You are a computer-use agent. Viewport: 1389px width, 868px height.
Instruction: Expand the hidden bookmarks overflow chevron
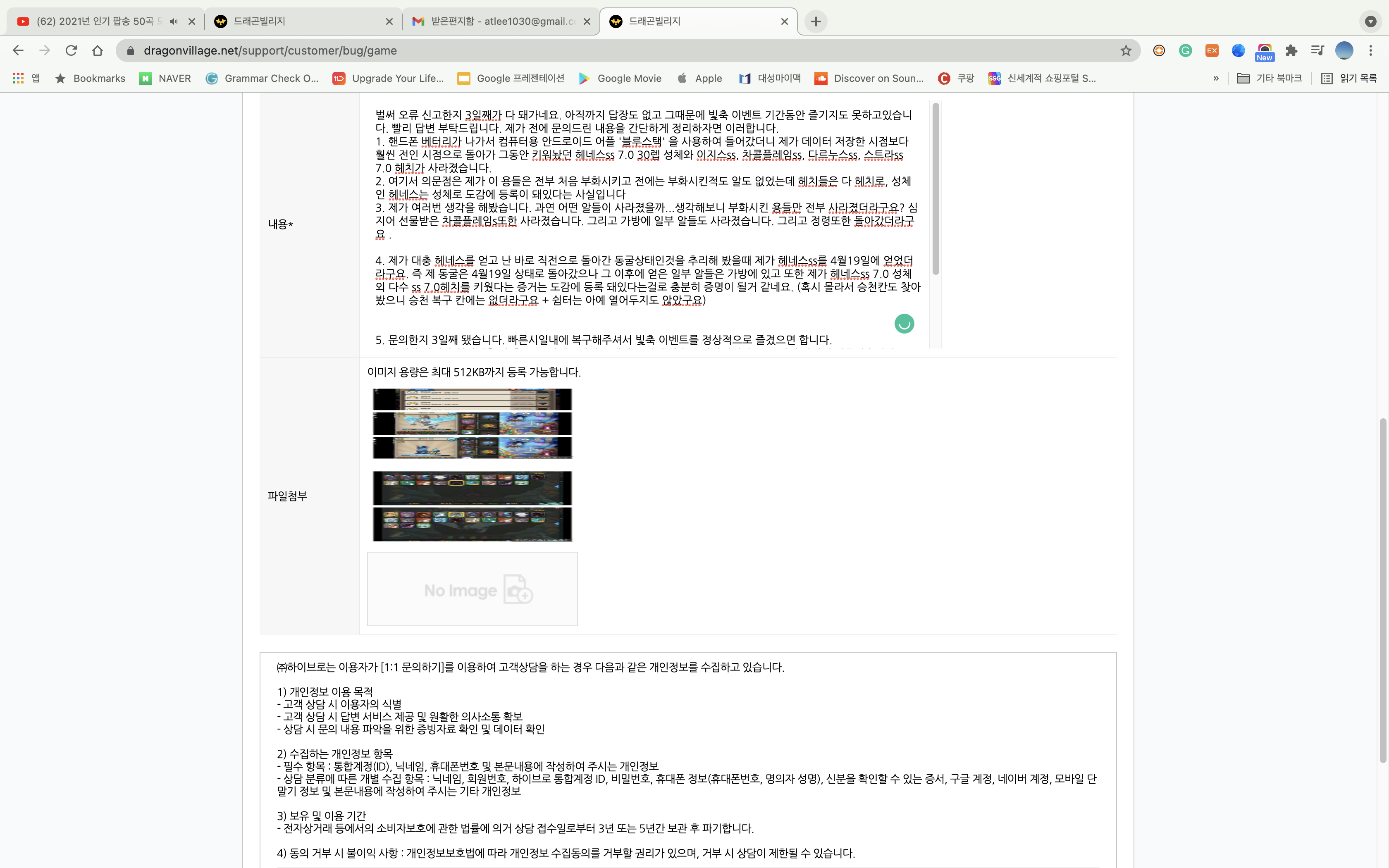pos(1216,78)
